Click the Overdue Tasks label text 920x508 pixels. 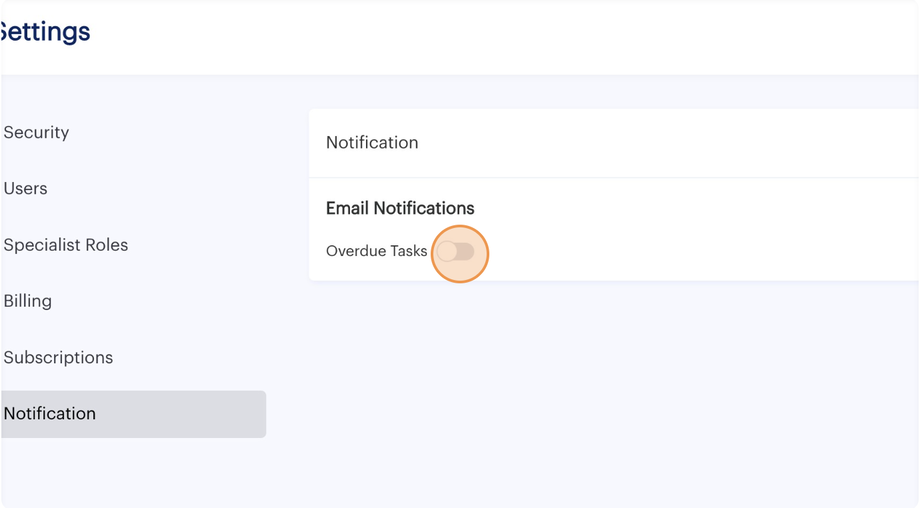tap(376, 251)
